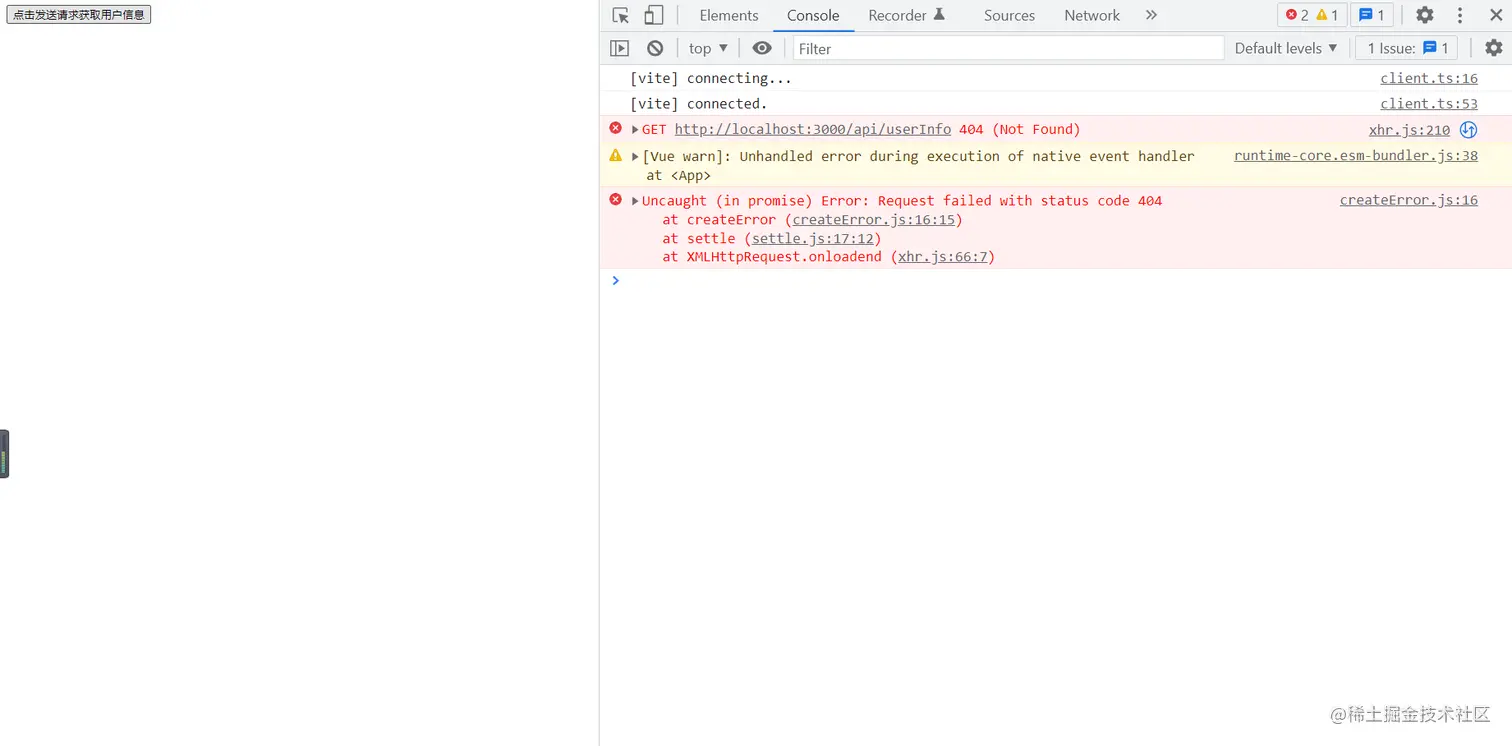Image resolution: width=1512 pixels, height=746 pixels.
Task: Click the 点击发送请求获取用户信息 button
Action: pyautogui.click(x=78, y=15)
